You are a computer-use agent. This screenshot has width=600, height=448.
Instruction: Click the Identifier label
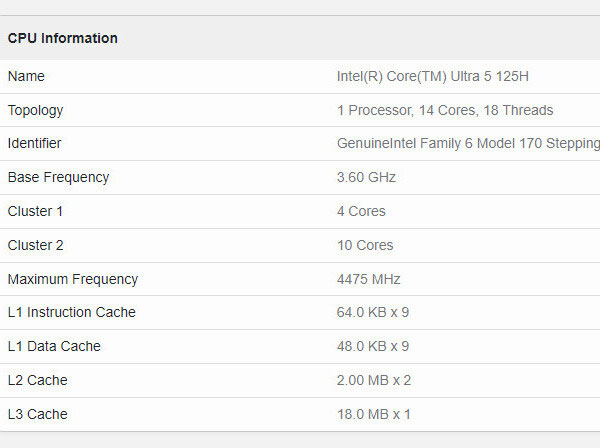coord(34,143)
